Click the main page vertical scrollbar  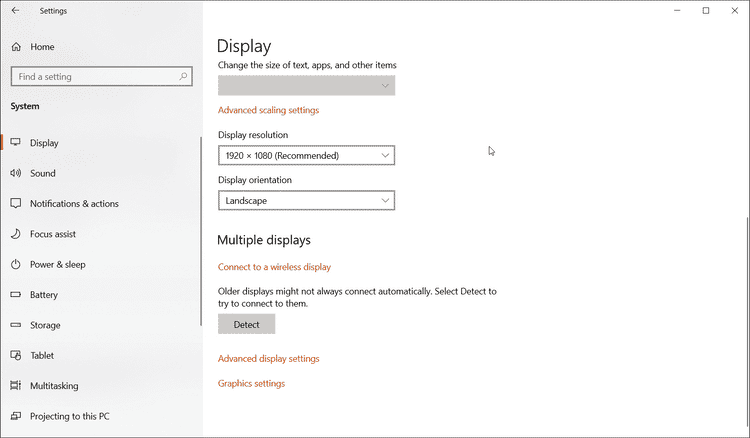[748, 321]
